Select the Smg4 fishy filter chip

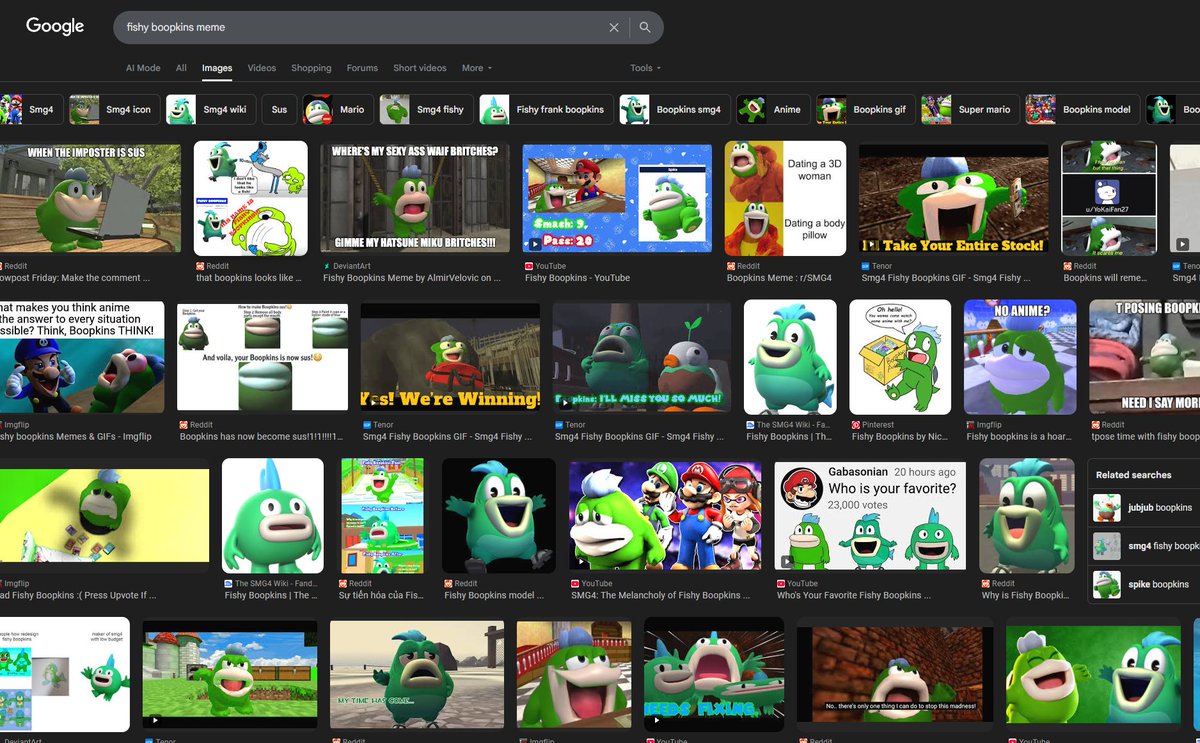point(426,109)
